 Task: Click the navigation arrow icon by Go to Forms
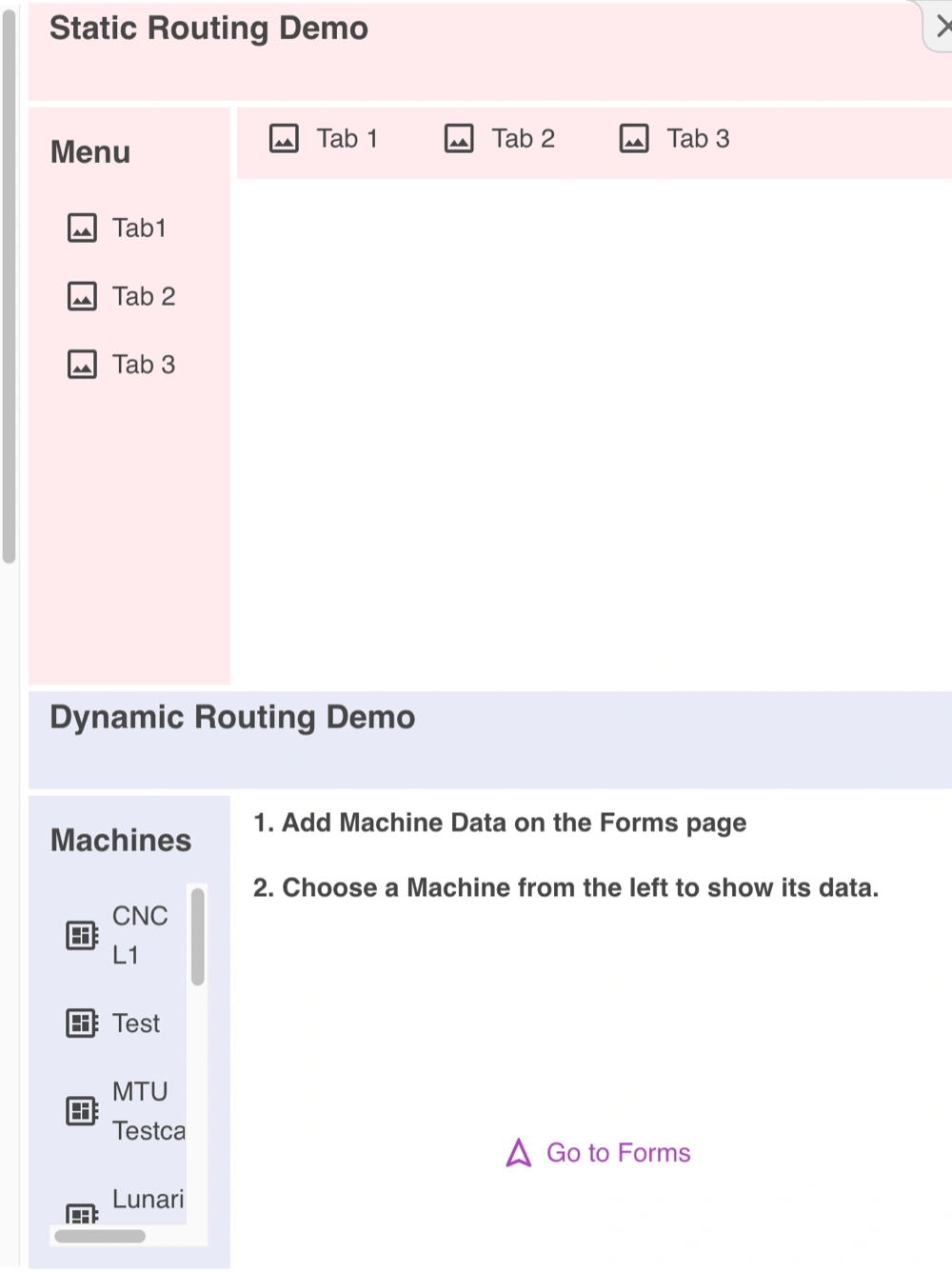[x=519, y=1153]
